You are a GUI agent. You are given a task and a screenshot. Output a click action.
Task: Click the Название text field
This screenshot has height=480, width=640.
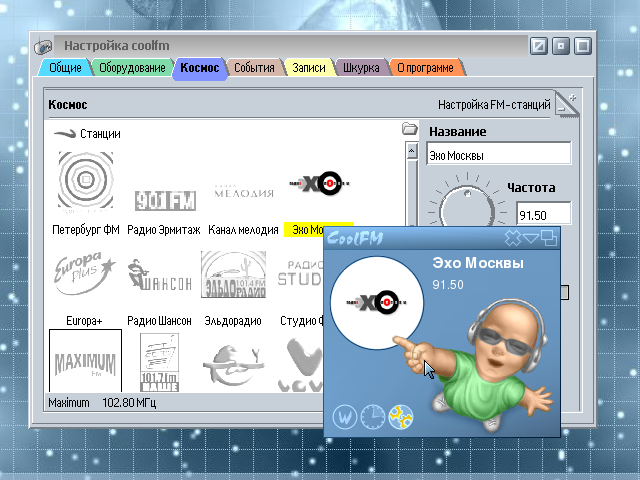(499, 154)
